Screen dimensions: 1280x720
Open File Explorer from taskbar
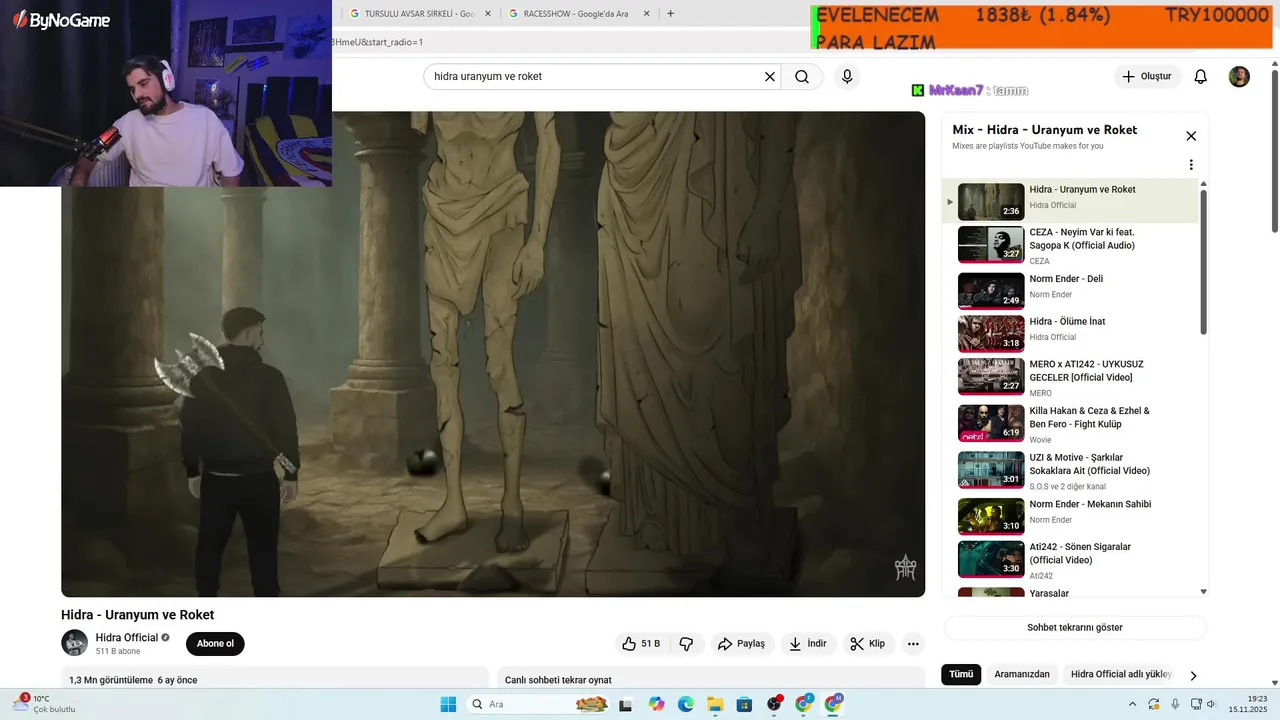pos(715,704)
